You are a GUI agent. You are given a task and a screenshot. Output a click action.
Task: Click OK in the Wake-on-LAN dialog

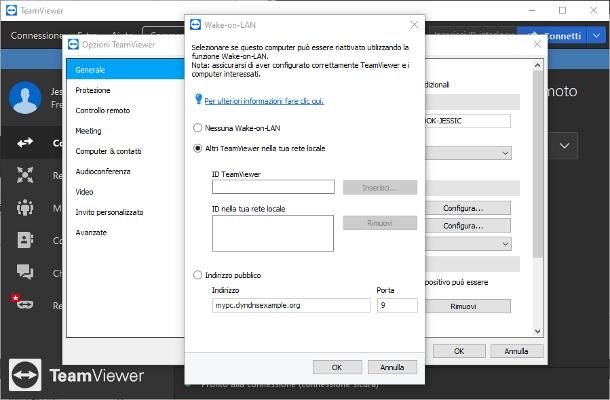[x=337, y=367]
